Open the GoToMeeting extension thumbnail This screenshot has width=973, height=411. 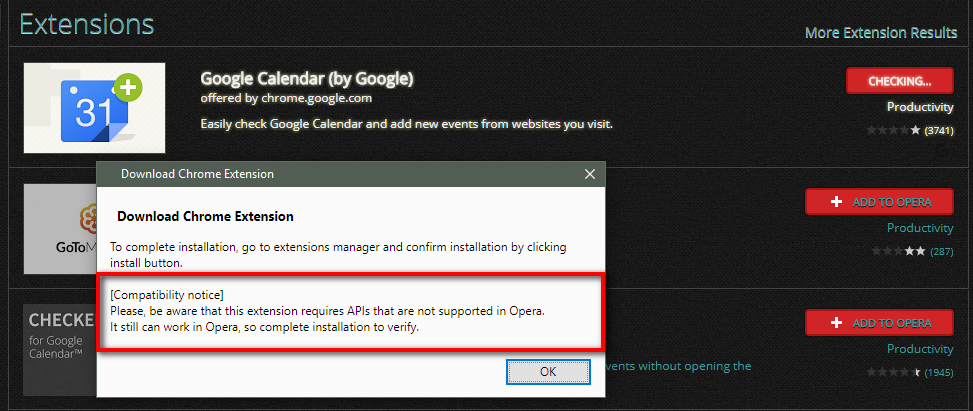(x=58, y=229)
